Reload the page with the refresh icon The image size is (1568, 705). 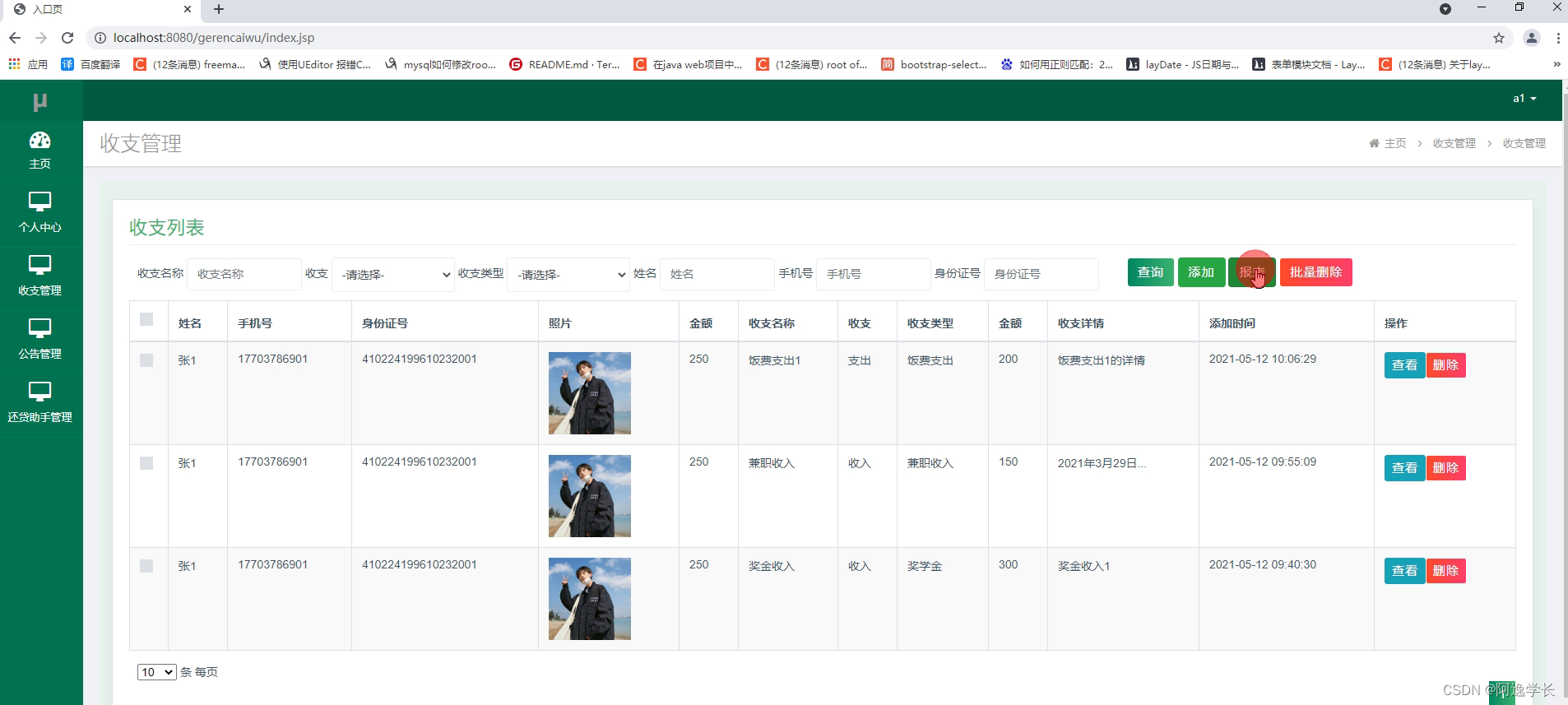tap(67, 38)
